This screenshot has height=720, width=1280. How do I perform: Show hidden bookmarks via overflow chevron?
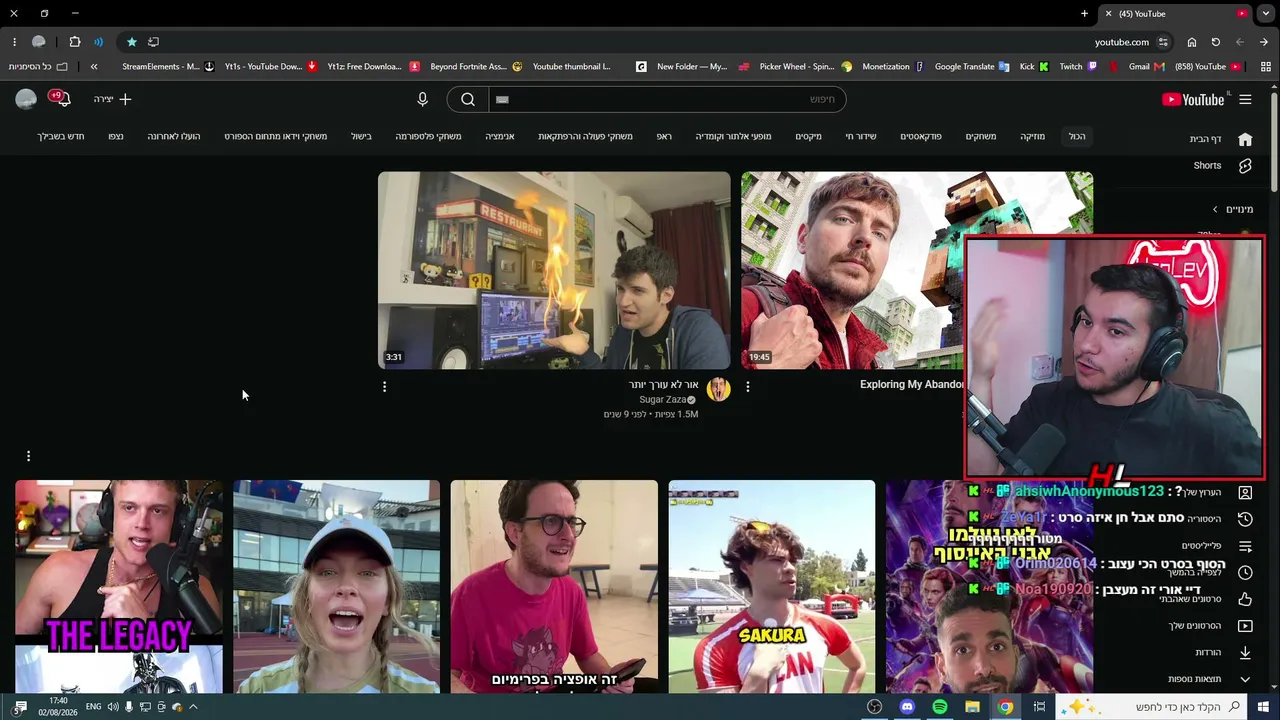94,67
